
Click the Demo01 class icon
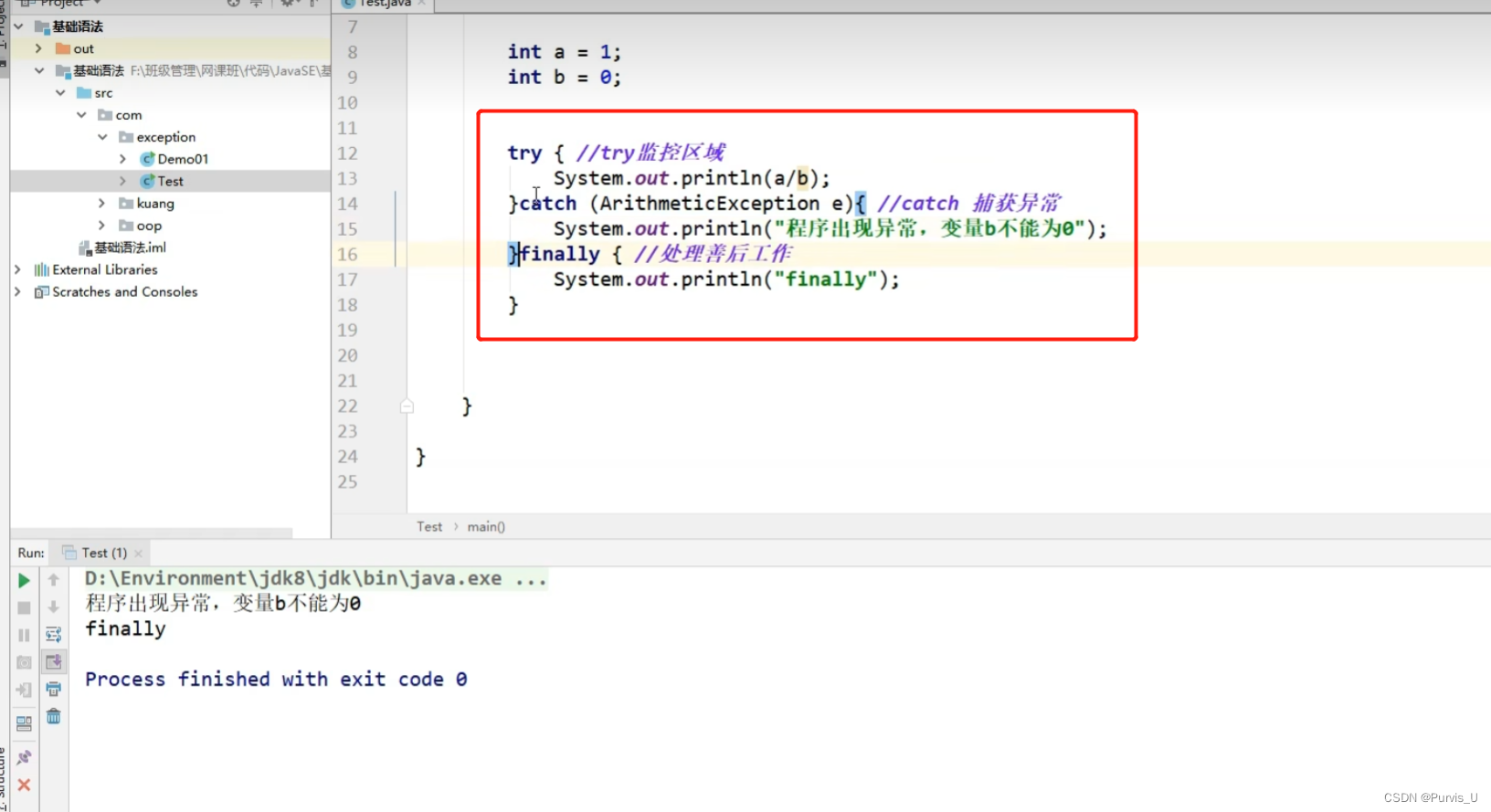click(147, 159)
